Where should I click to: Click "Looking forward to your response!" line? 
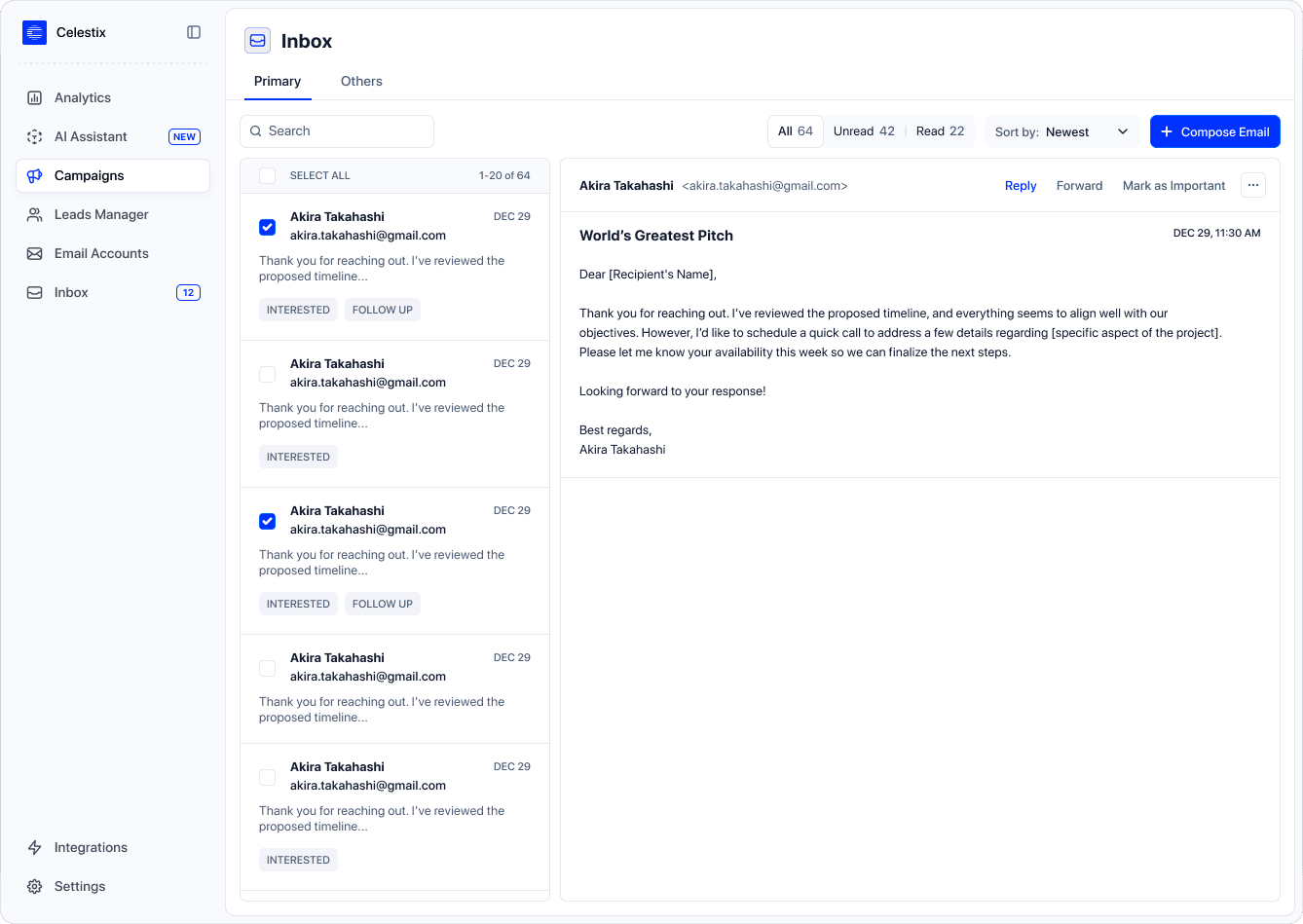tap(673, 391)
